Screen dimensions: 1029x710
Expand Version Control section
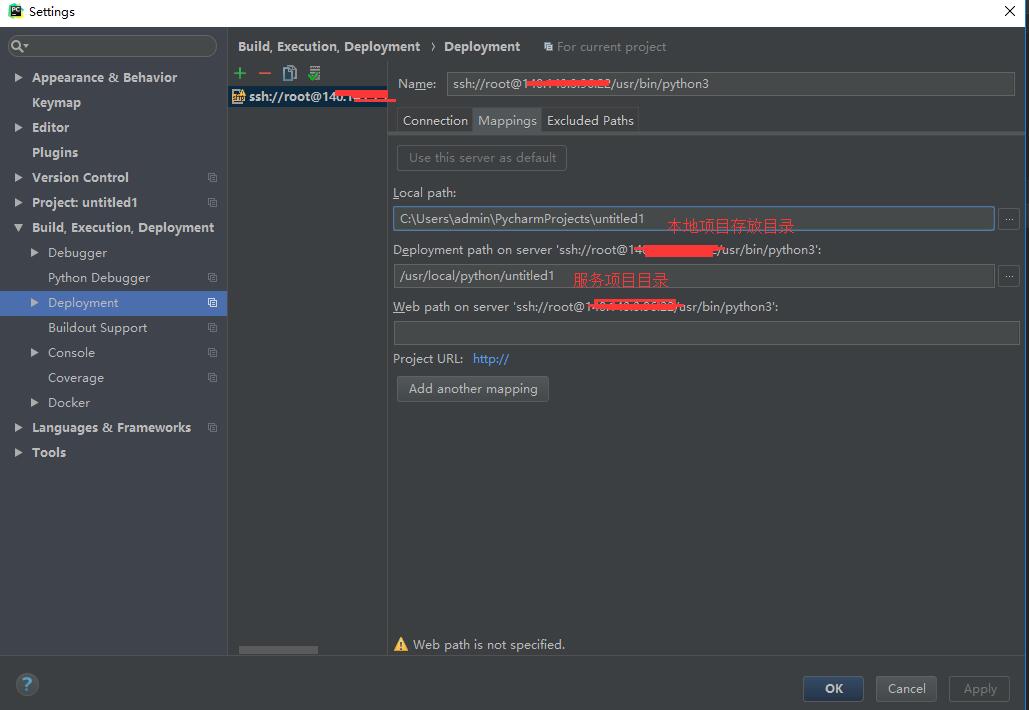coord(18,177)
